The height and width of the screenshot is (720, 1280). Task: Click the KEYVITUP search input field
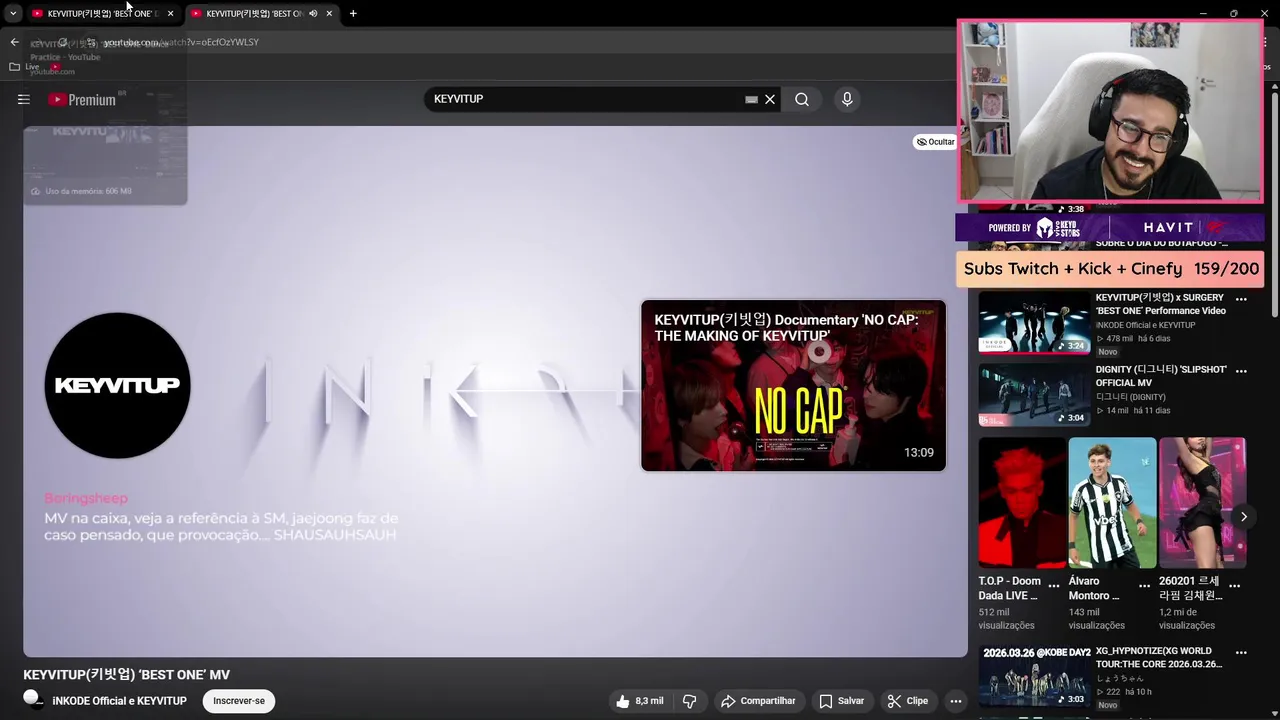tap(585, 99)
